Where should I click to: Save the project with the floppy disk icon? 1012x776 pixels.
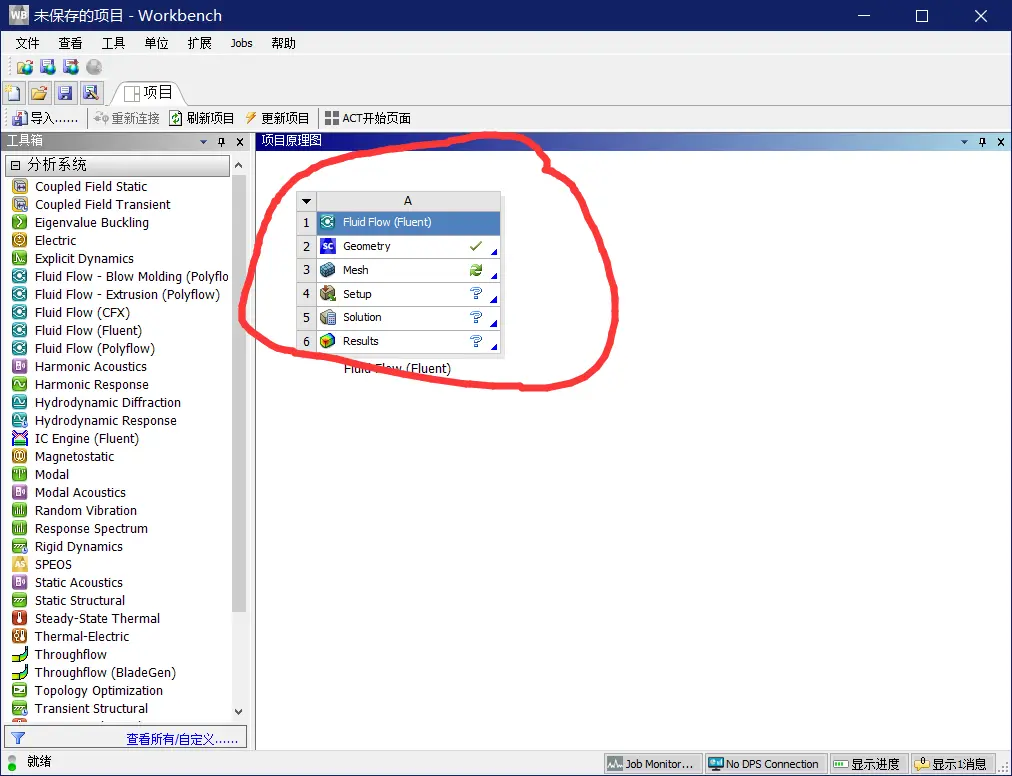pos(65,93)
